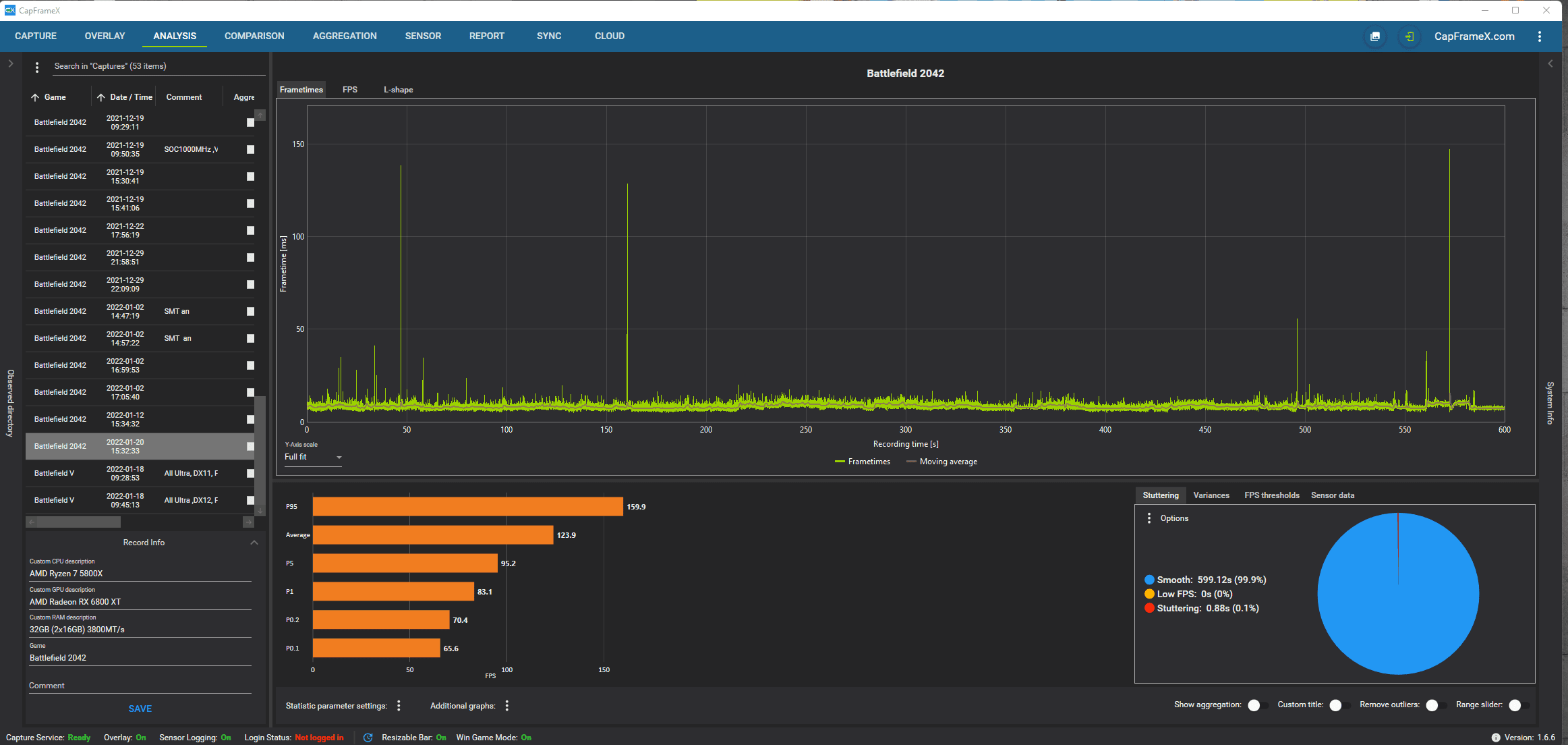The width and height of the screenshot is (1568, 745).
Task: Open the Y-Axis scale Full fit dropdown
Action: (x=313, y=458)
